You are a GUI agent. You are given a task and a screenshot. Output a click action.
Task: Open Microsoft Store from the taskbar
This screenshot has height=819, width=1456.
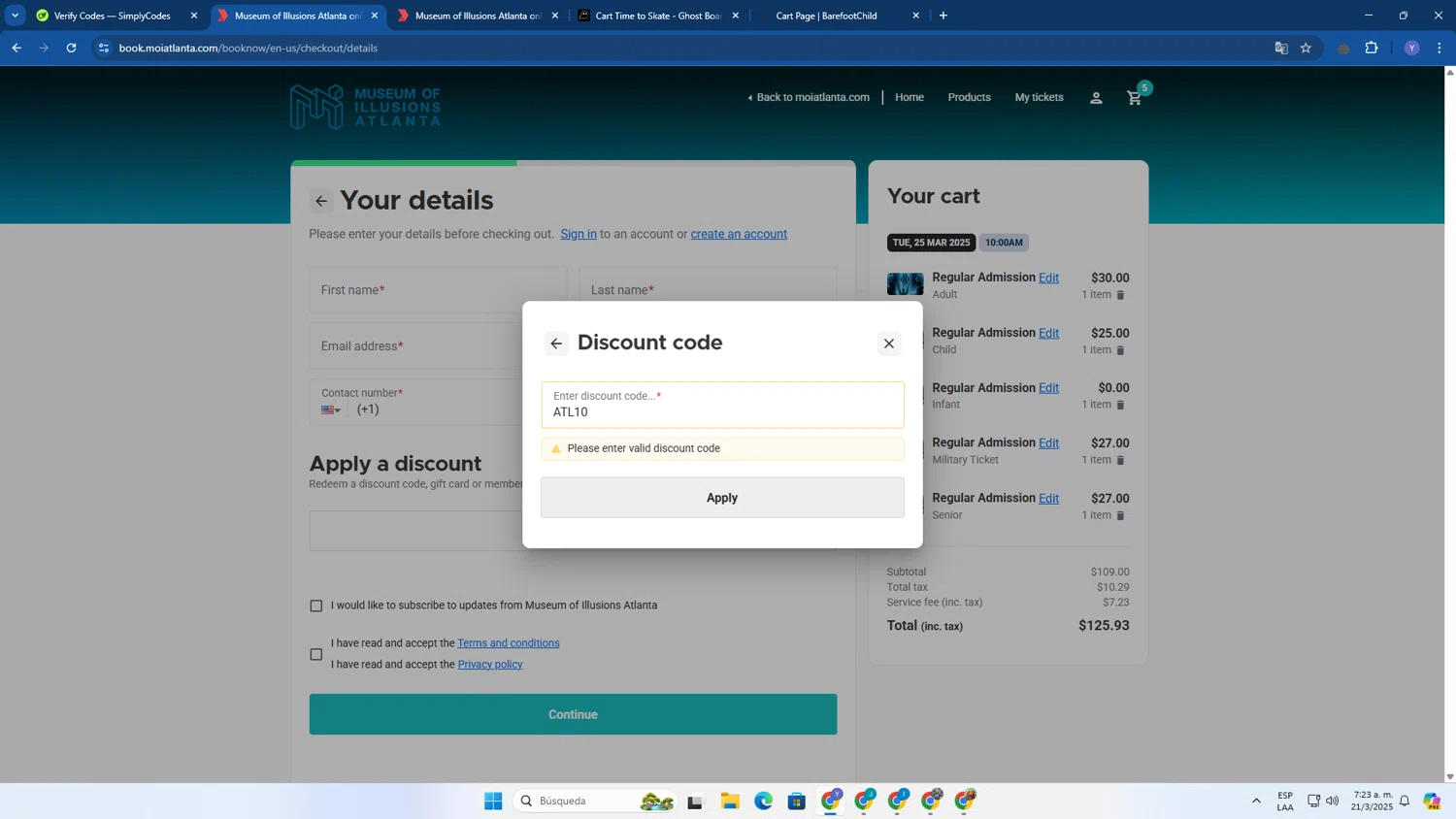click(797, 801)
